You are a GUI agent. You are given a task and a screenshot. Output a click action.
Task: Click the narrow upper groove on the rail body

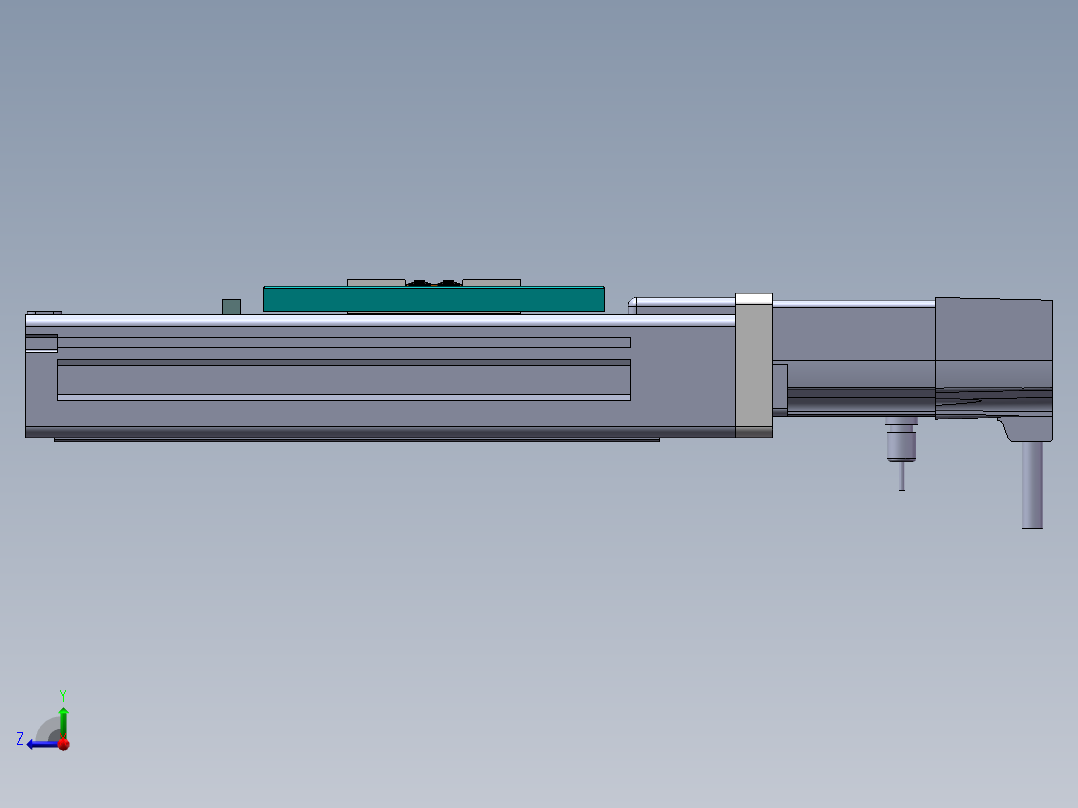point(343,342)
